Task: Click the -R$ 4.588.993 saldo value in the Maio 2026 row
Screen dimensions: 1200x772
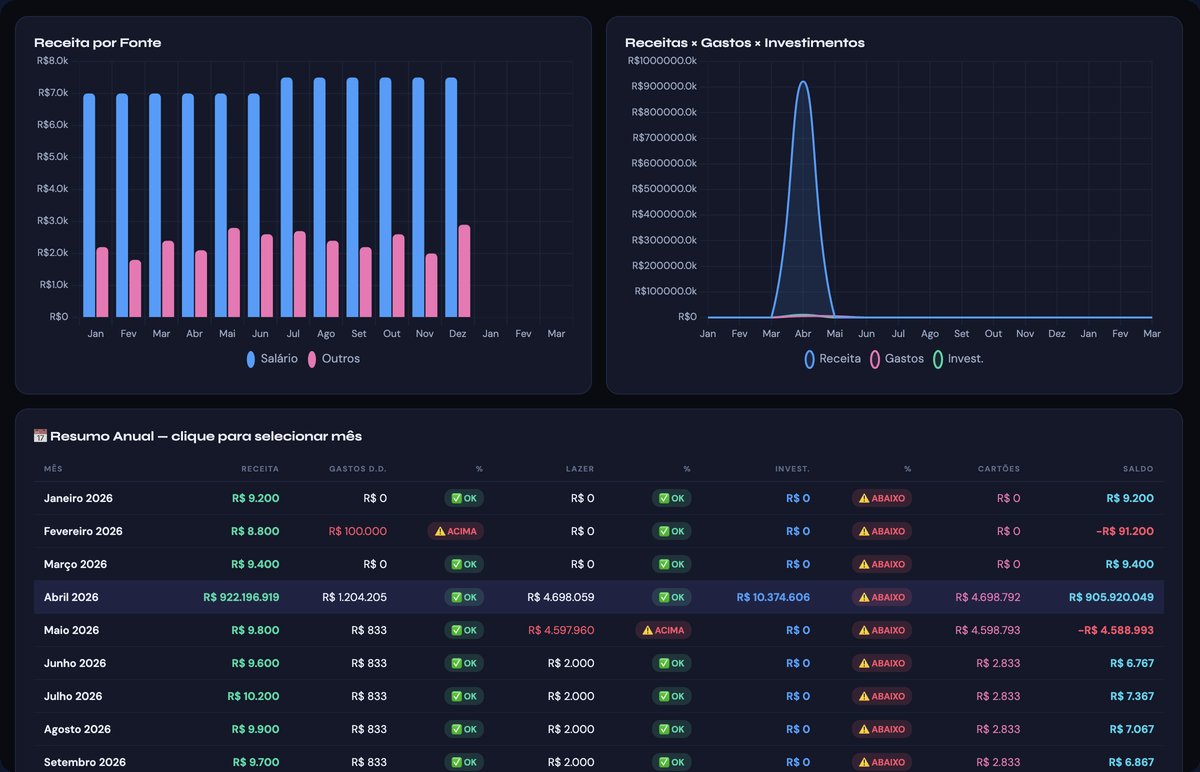Action: tap(1116, 630)
